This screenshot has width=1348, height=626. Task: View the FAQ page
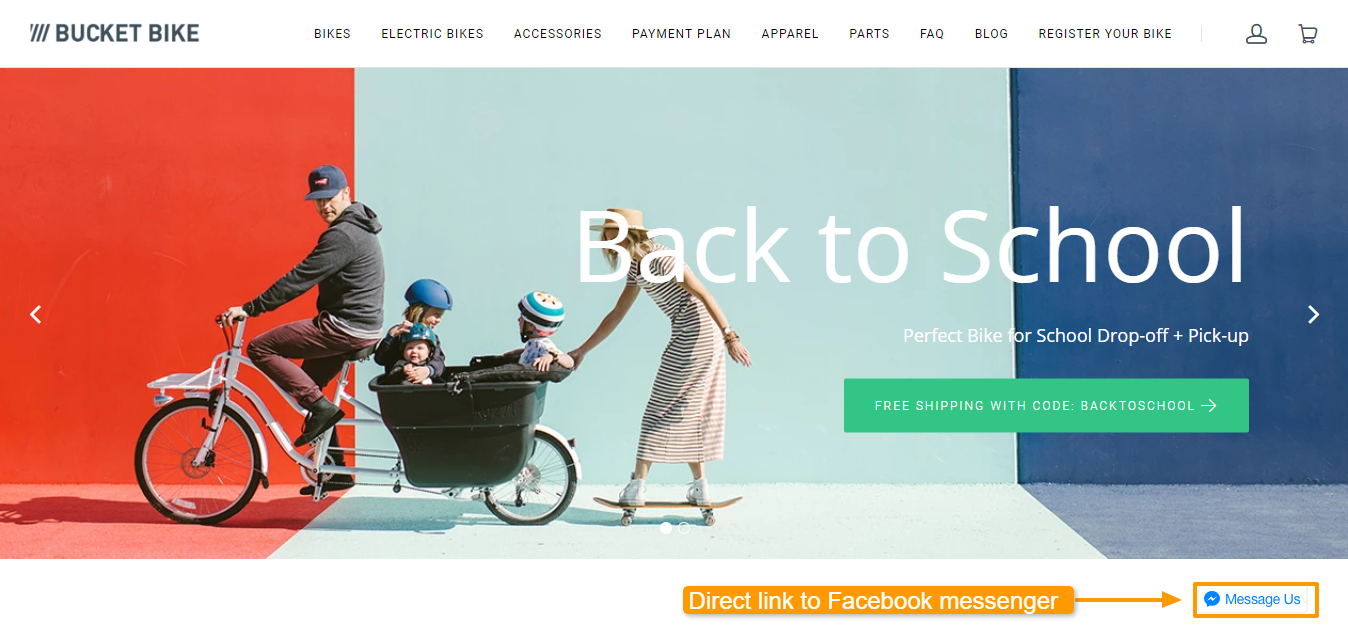click(932, 34)
